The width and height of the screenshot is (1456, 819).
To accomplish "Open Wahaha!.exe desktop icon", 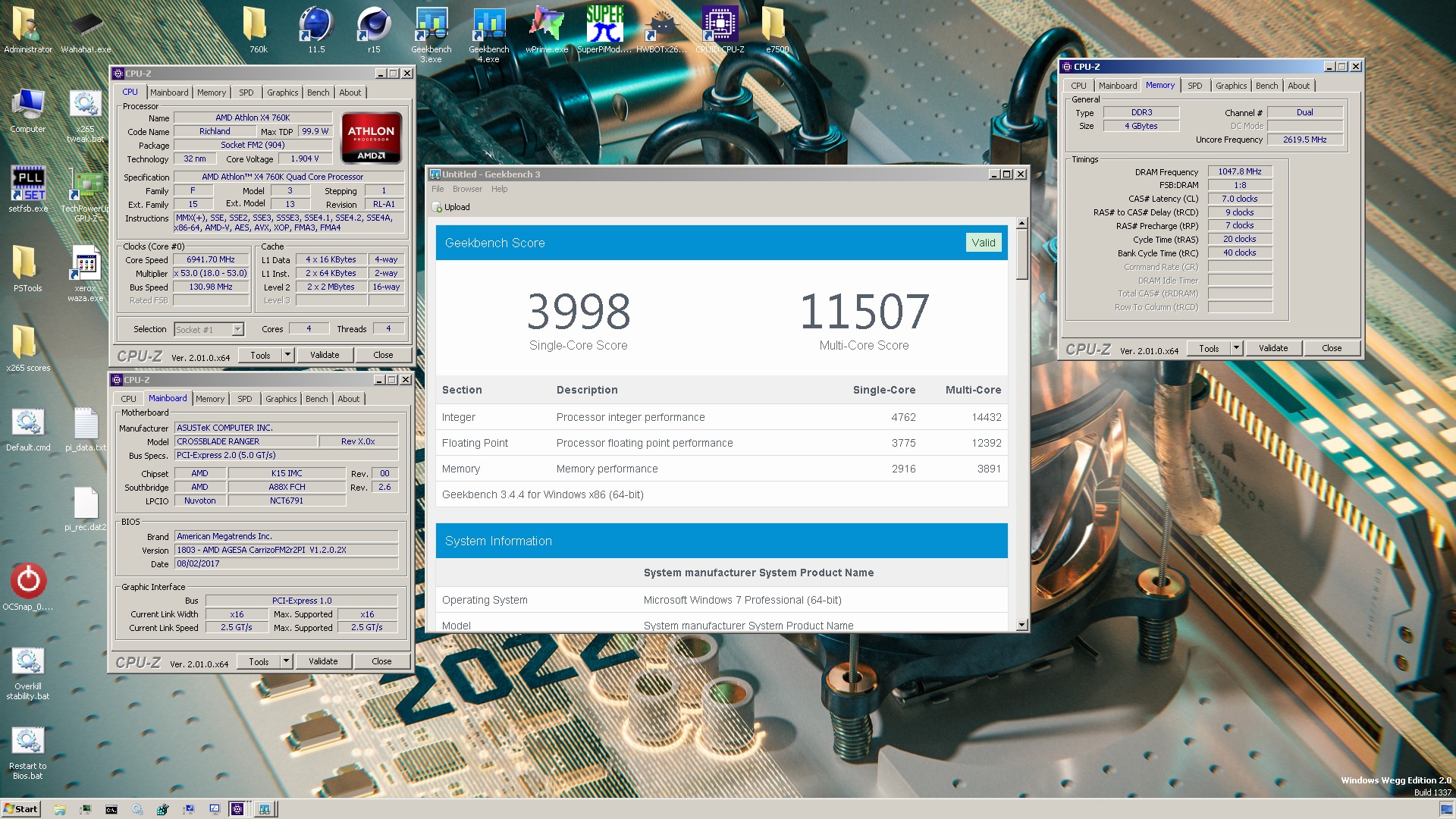I will (x=86, y=30).
